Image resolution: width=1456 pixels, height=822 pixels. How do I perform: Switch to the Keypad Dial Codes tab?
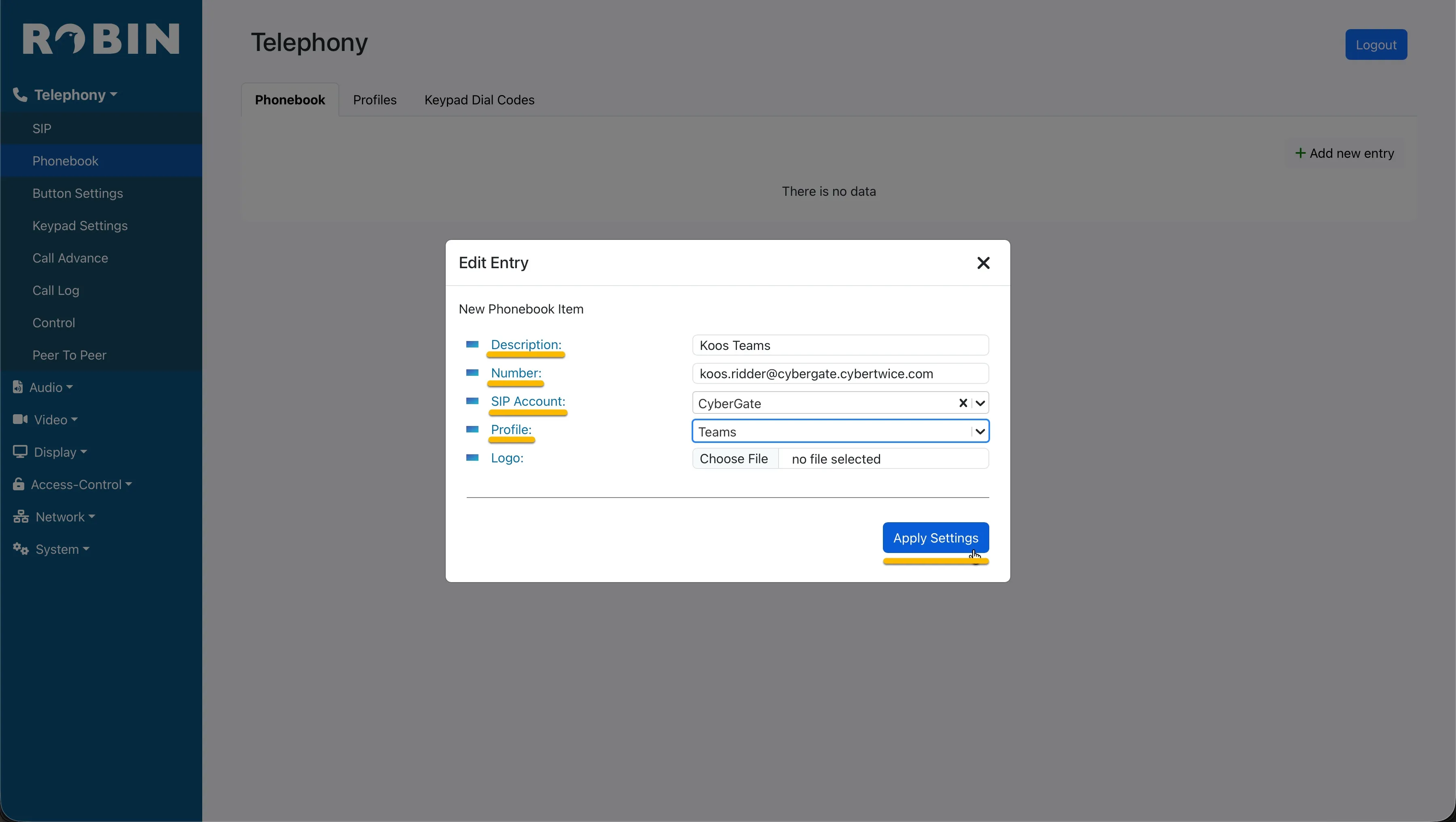tap(479, 100)
